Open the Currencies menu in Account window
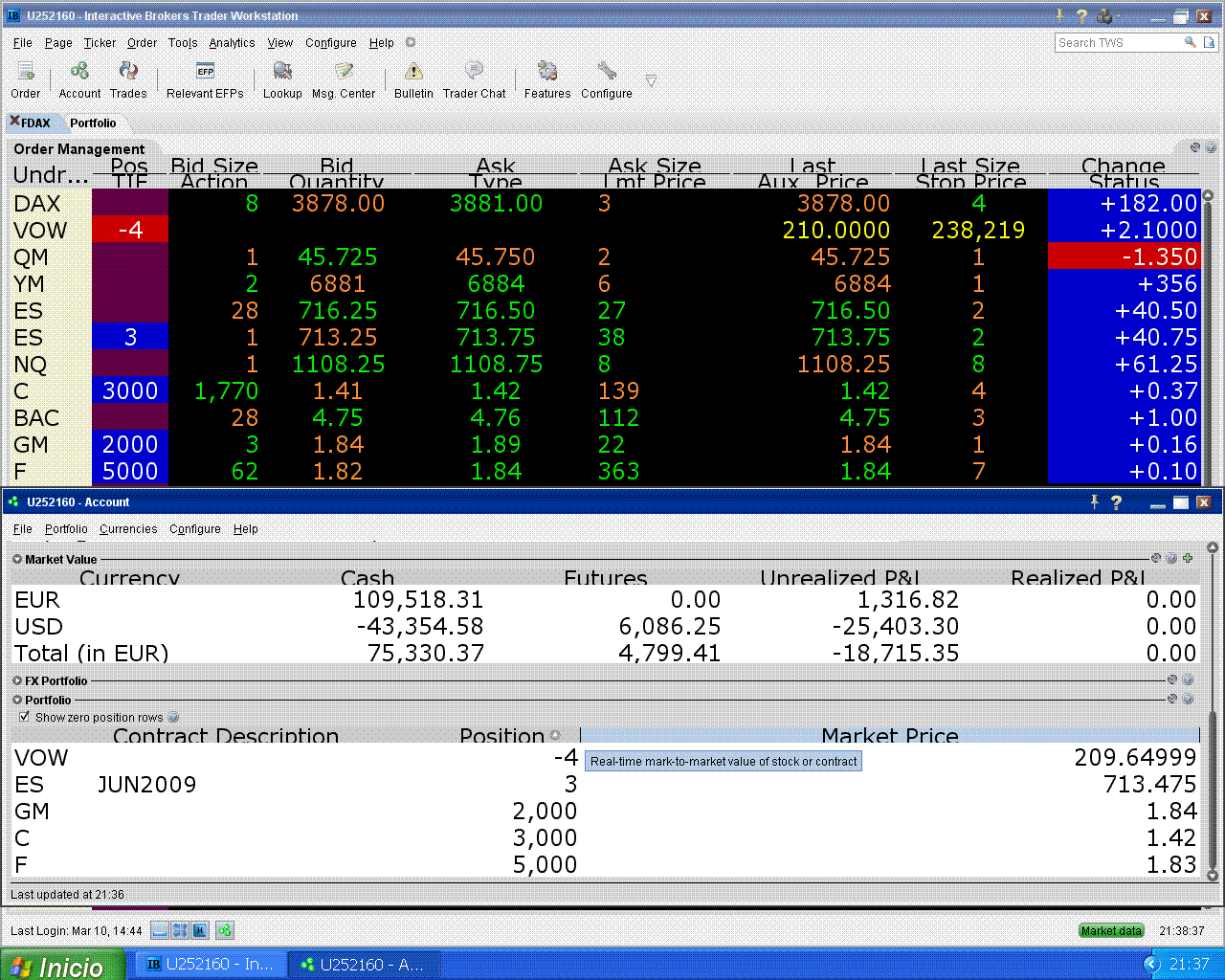This screenshot has width=1225, height=980. click(x=128, y=529)
